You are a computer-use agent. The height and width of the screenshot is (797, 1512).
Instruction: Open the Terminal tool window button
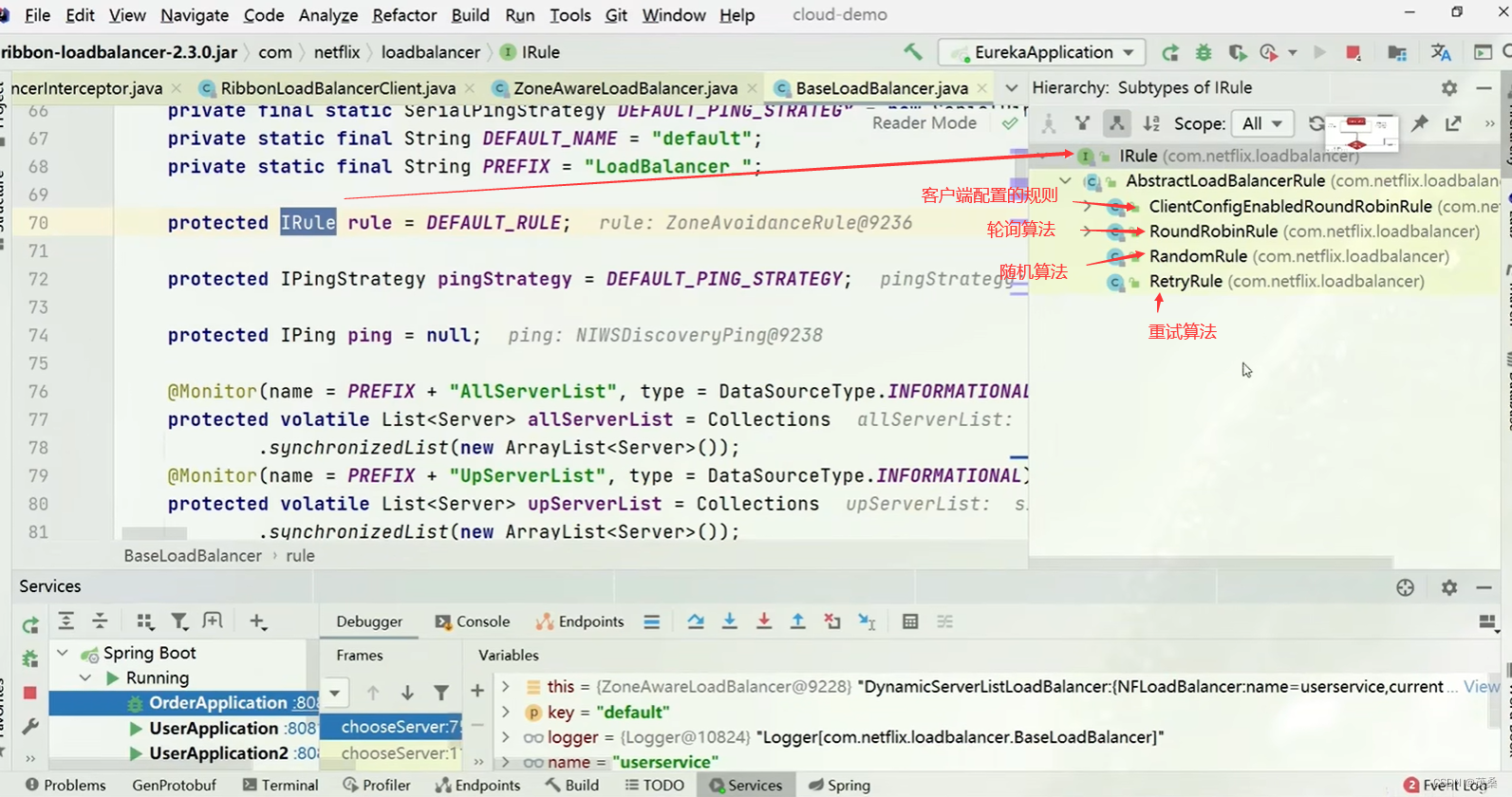click(281, 785)
